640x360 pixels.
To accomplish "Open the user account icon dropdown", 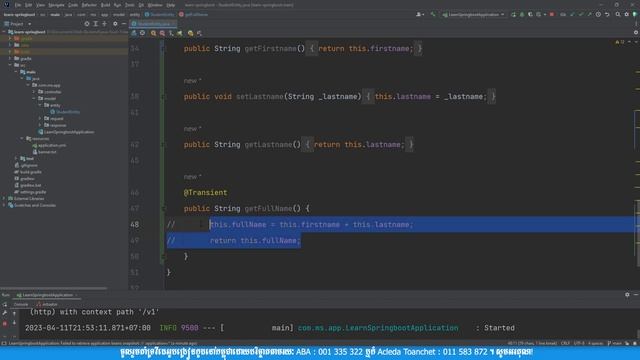I will click(420, 14).
